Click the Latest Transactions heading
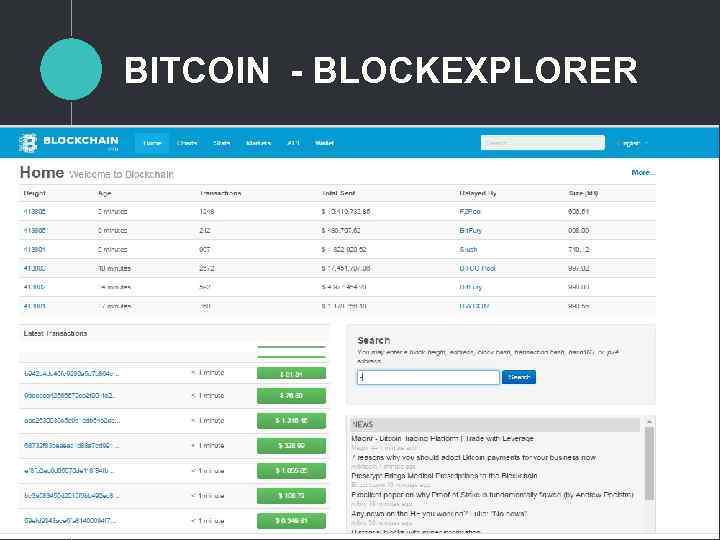Screen dimensions: 720x540 pyautogui.click(x=55, y=333)
